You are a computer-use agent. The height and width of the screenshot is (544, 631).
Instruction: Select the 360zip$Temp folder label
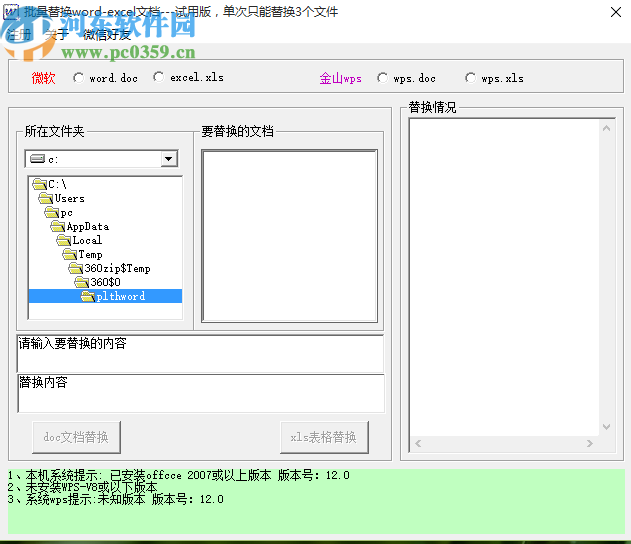(117, 268)
